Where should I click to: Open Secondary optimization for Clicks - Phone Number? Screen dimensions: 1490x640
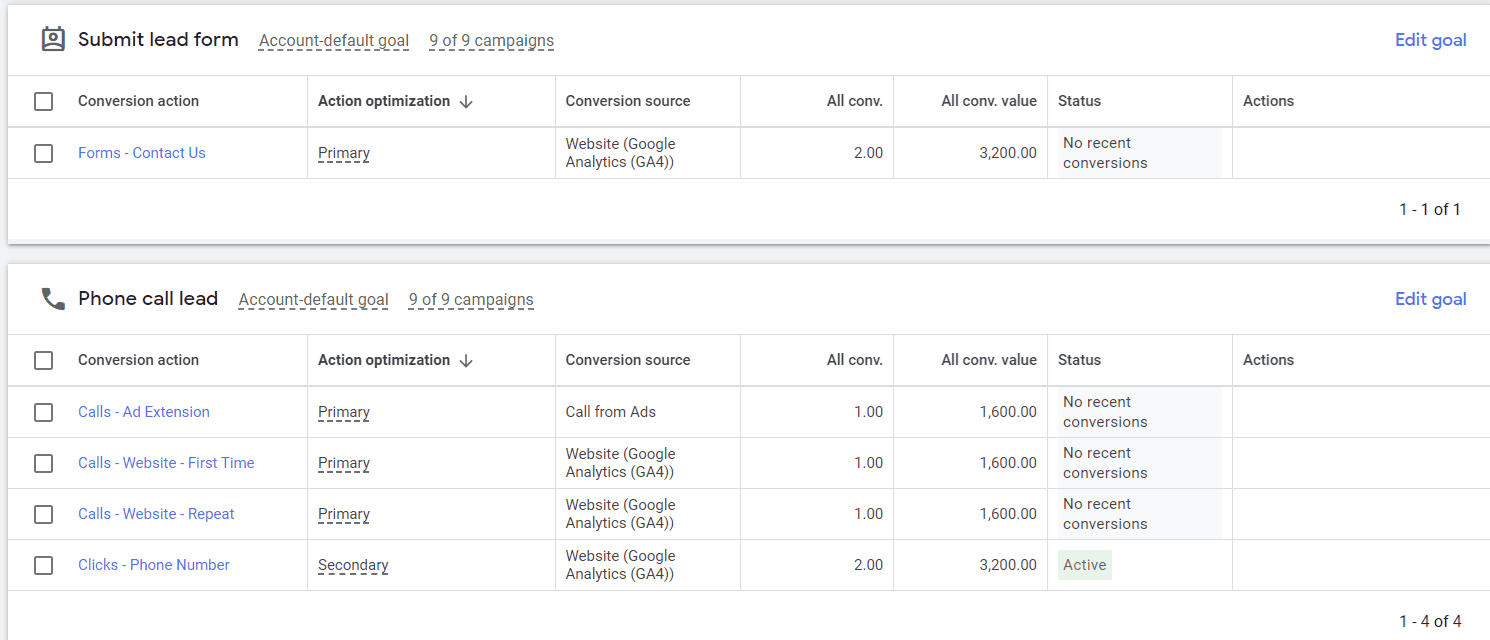click(353, 565)
